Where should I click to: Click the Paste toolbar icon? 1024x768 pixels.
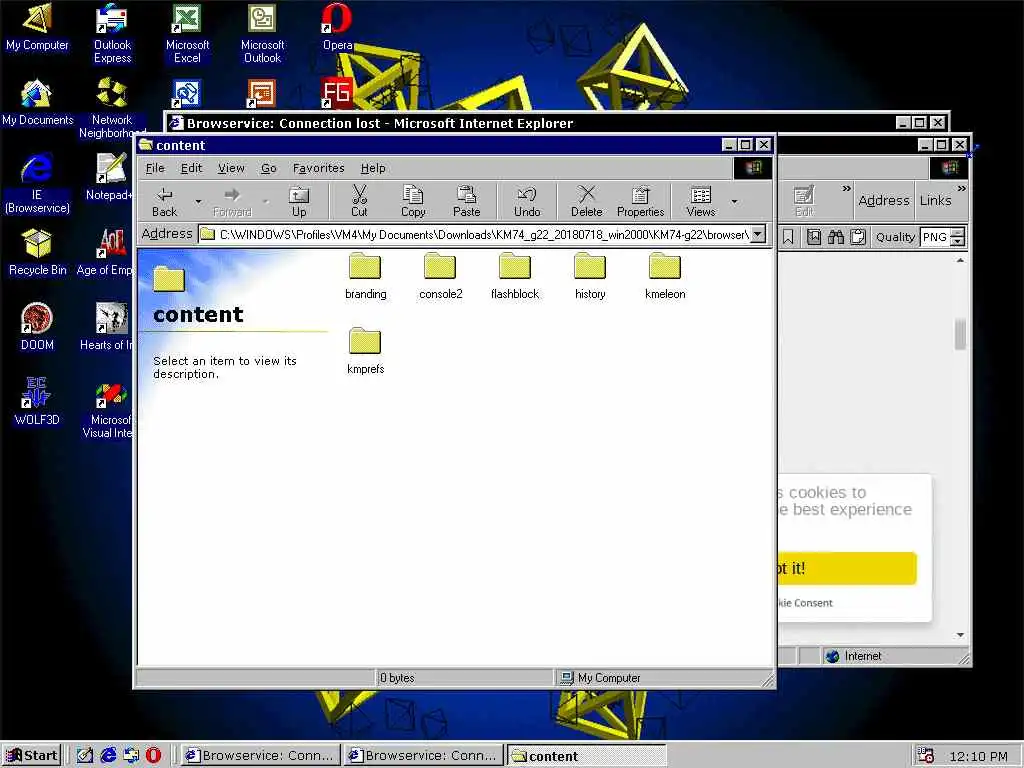tap(466, 202)
